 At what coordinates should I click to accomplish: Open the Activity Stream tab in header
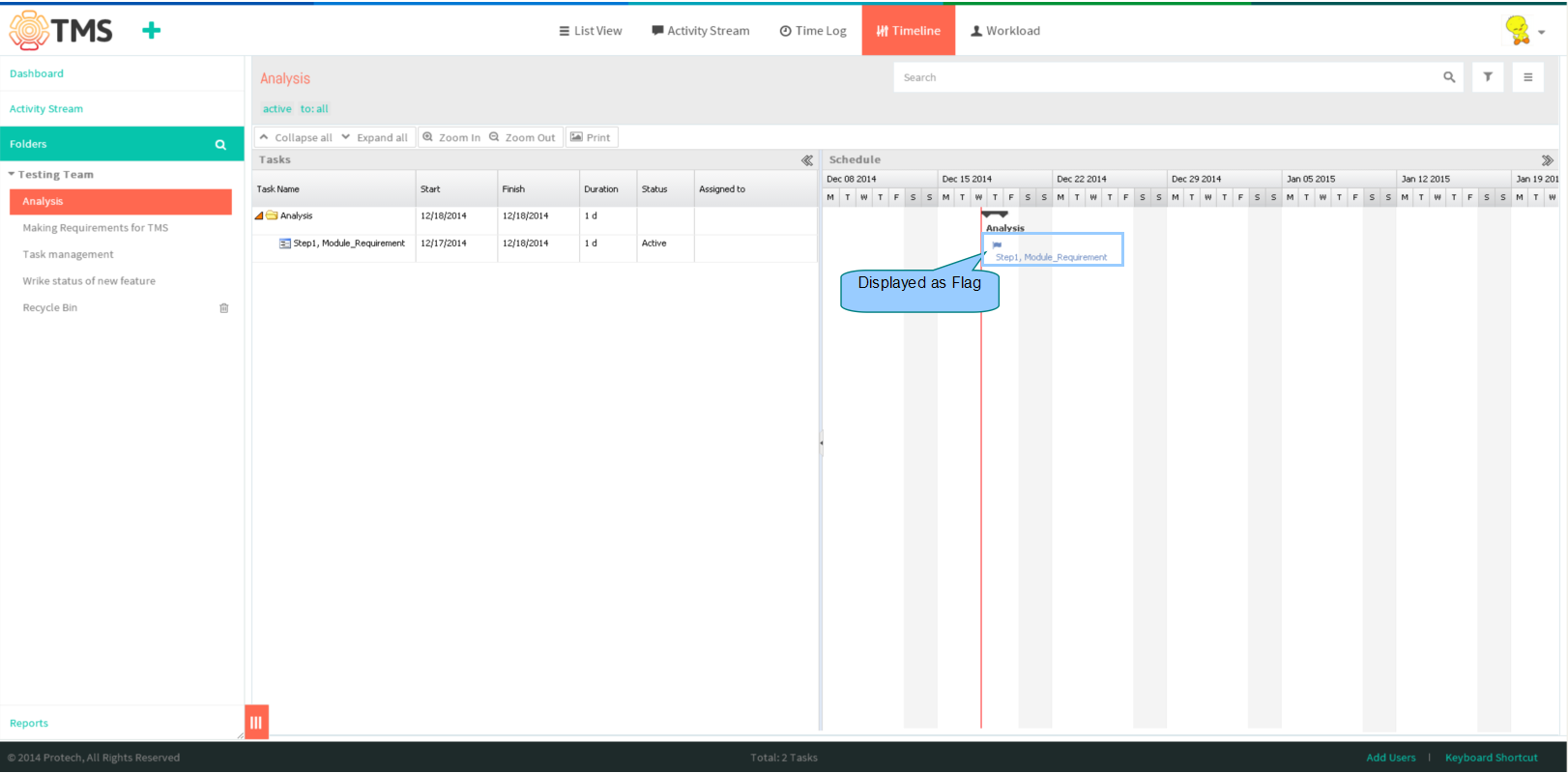[x=701, y=31]
